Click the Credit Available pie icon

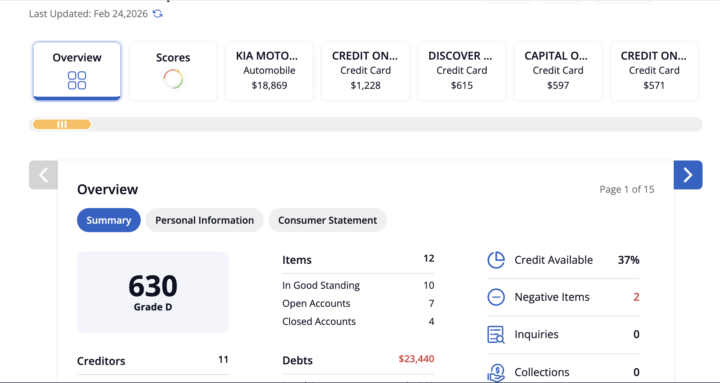(496, 260)
